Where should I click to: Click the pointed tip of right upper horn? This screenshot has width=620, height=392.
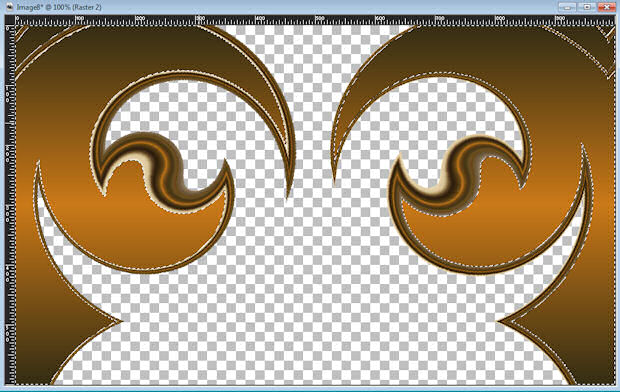[x=334, y=181]
